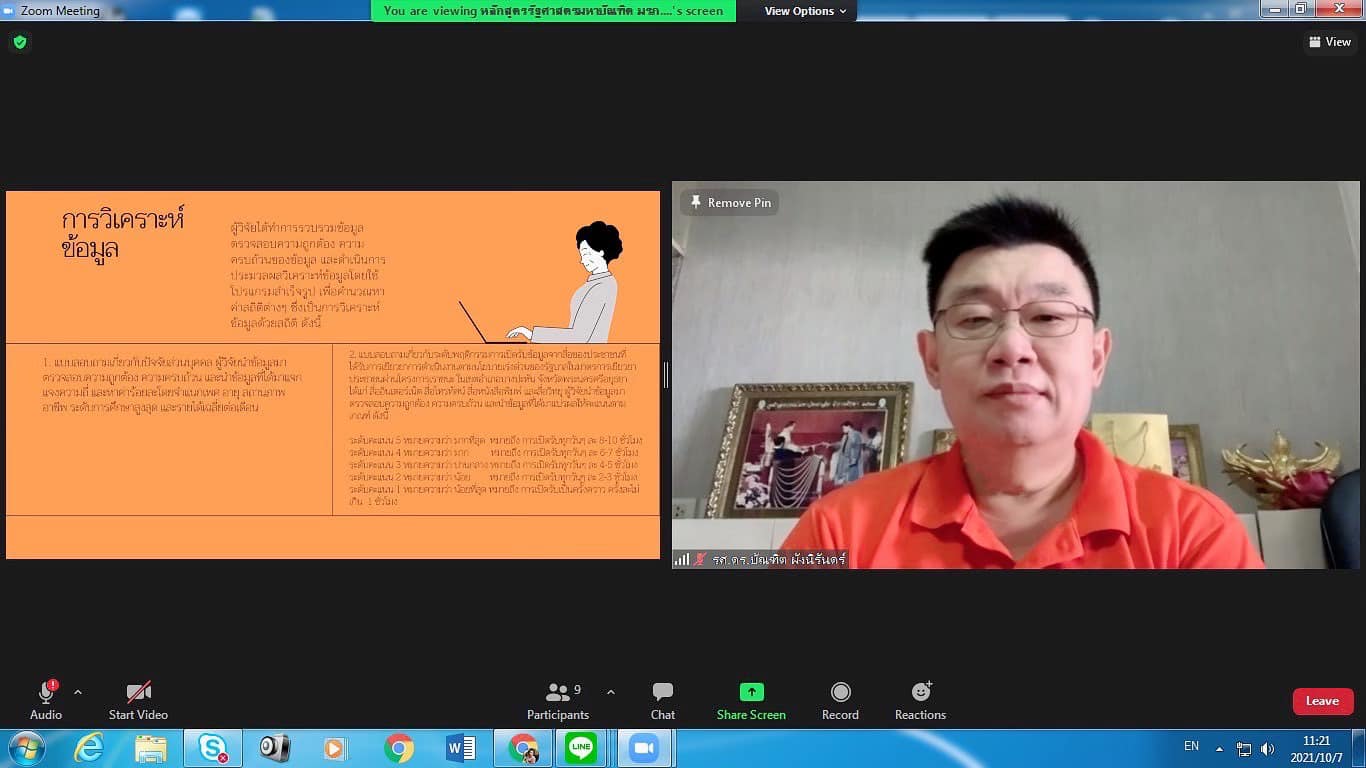Open the View layout menu

pos(1329,42)
